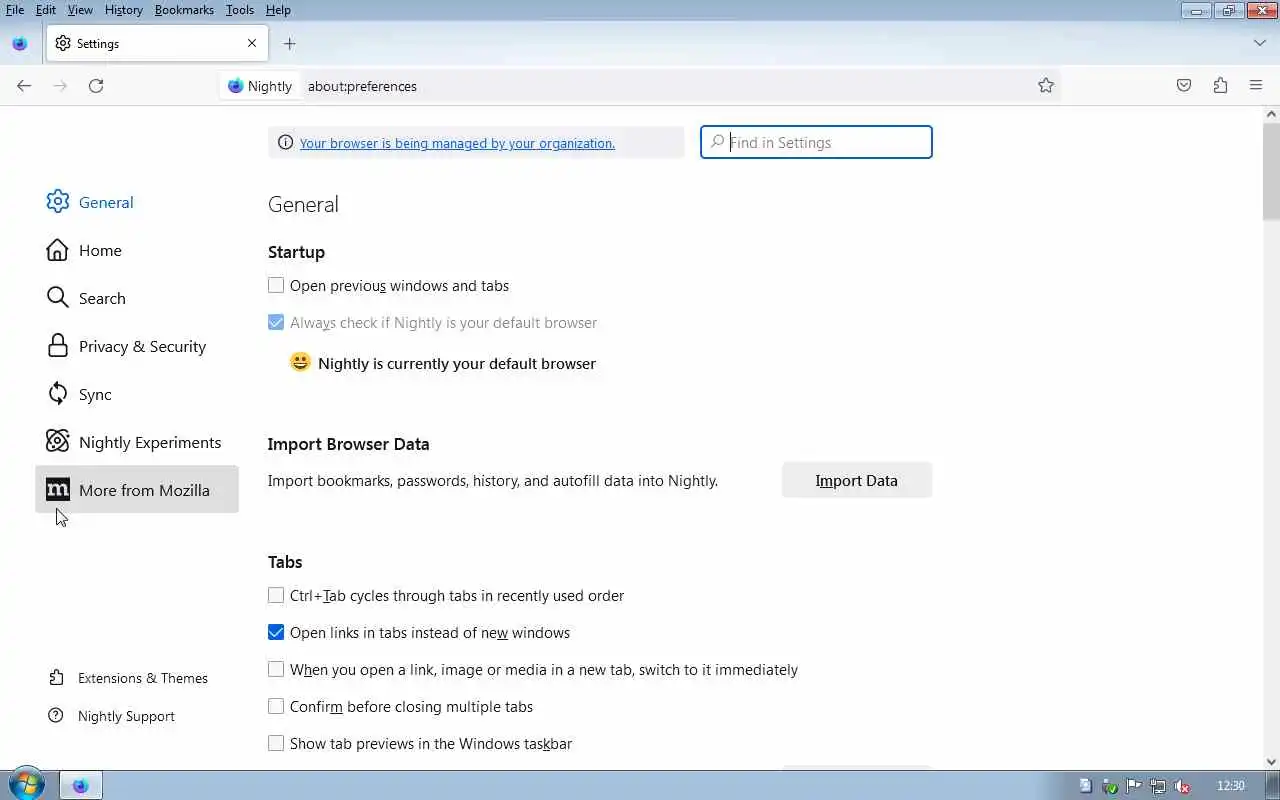Screen dimensions: 1280x800
Task: Open the File menu
Action: tap(15, 10)
